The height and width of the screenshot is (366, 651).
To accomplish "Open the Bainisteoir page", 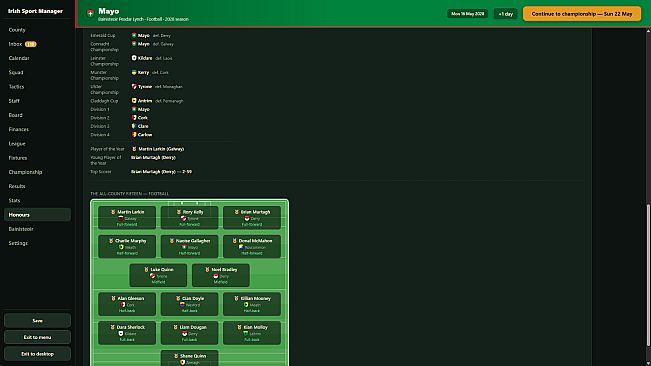I will [x=37, y=229].
